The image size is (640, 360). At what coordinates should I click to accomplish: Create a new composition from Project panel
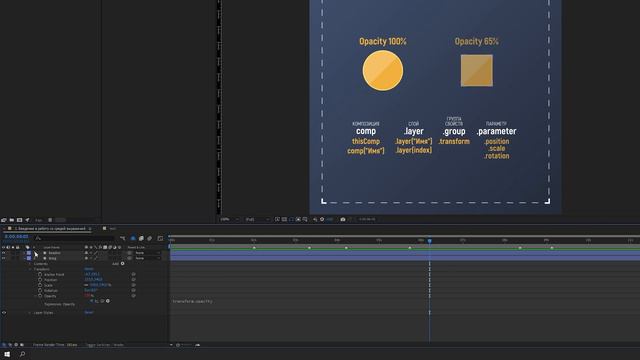pos(19,220)
